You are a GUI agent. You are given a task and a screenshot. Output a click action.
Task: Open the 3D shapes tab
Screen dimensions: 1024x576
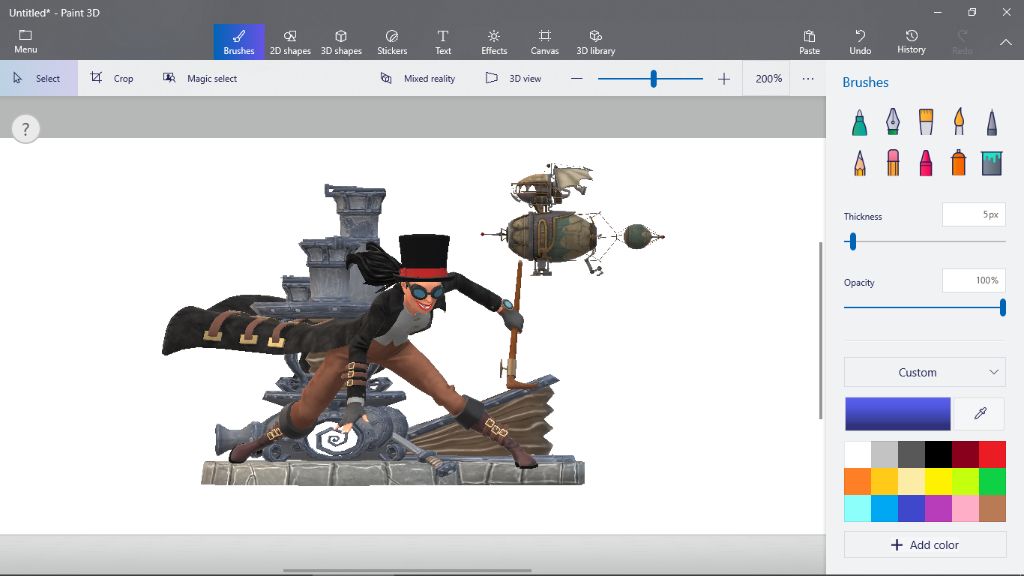coord(341,42)
